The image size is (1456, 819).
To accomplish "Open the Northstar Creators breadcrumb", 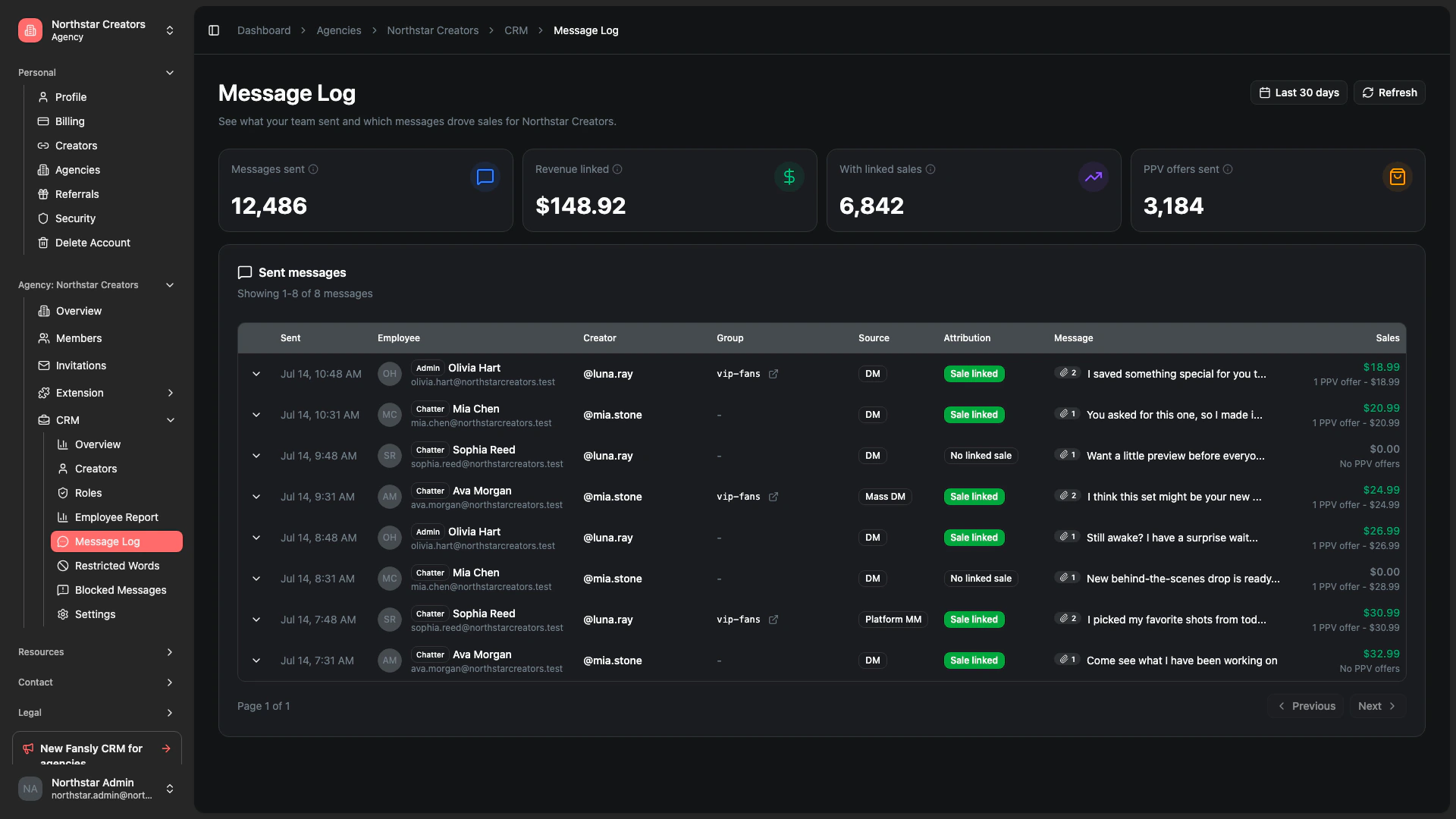I will [x=433, y=30].
